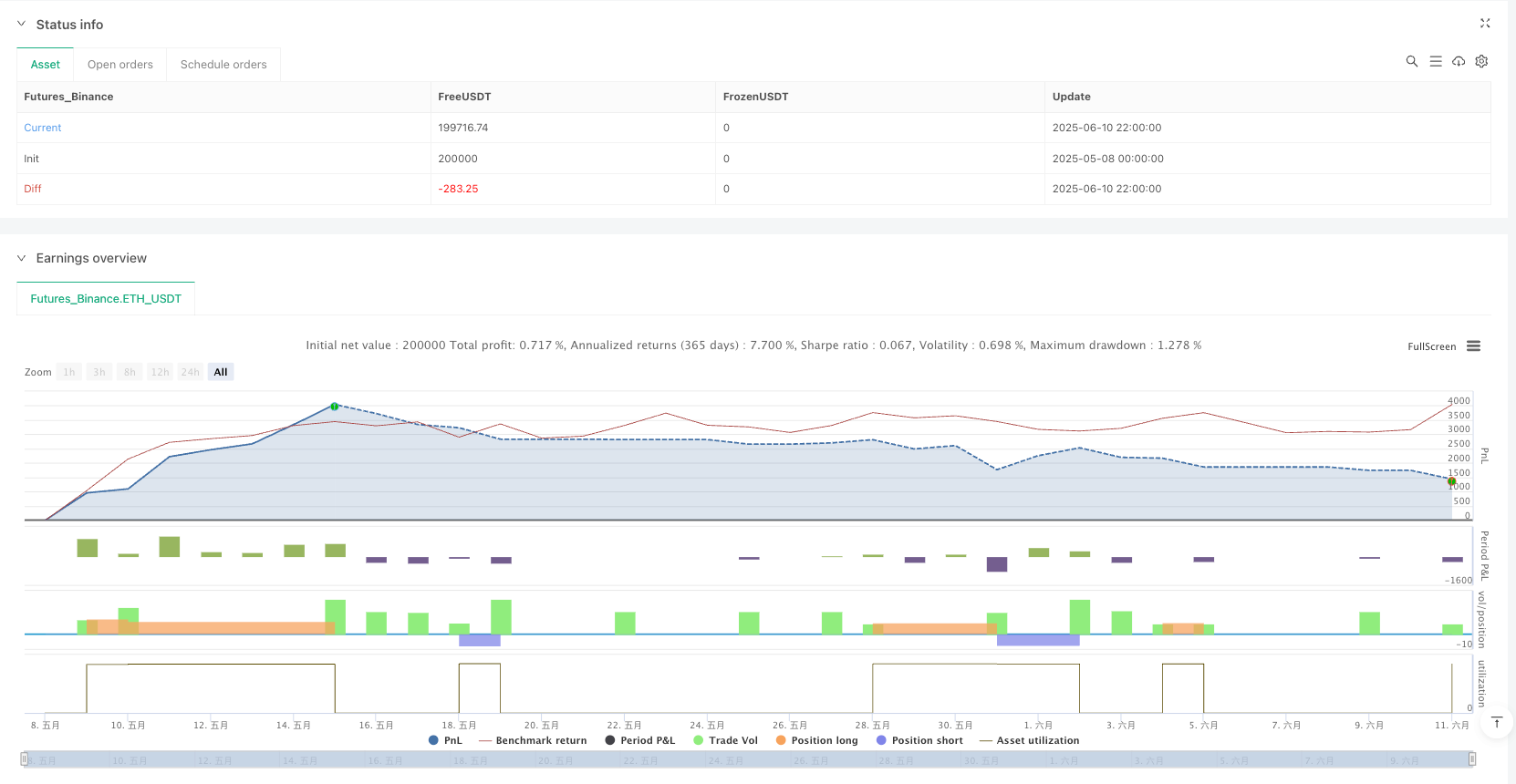Switch to the Open orders tab
Screen dimensions: 1516x784
119,65
